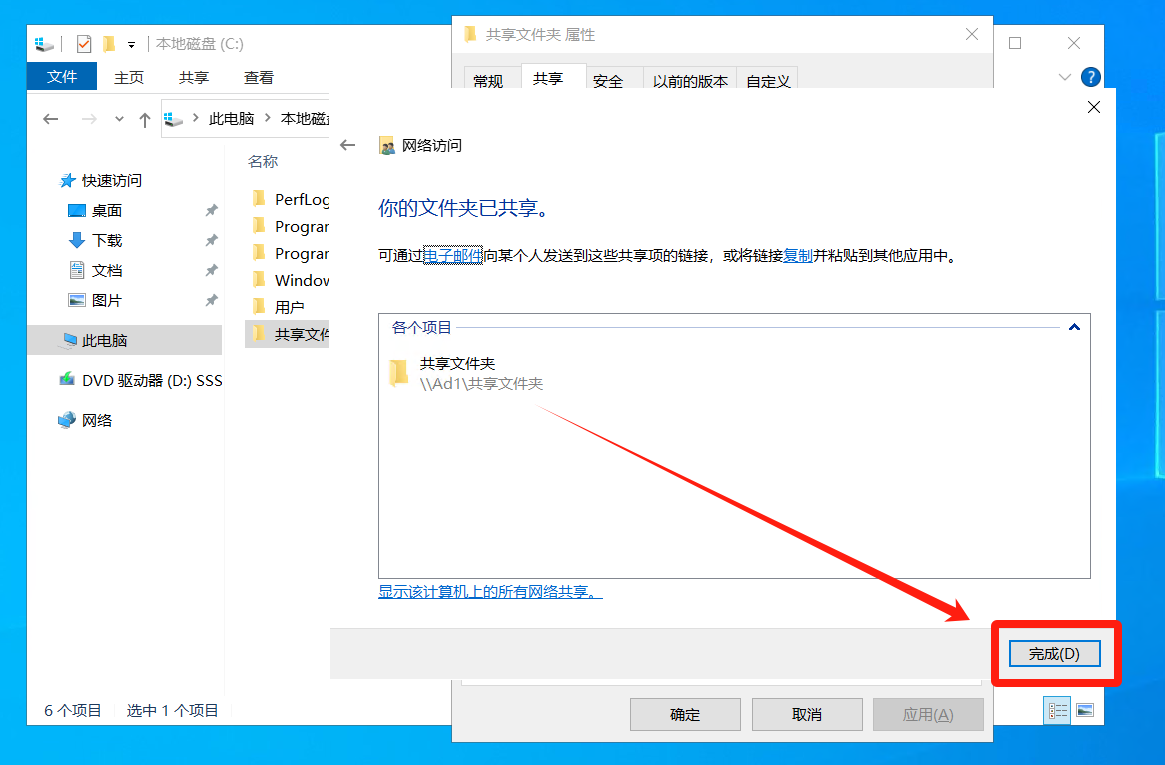Open the 文件 menu tab
1165x765 pixels.
pos(62,77)
